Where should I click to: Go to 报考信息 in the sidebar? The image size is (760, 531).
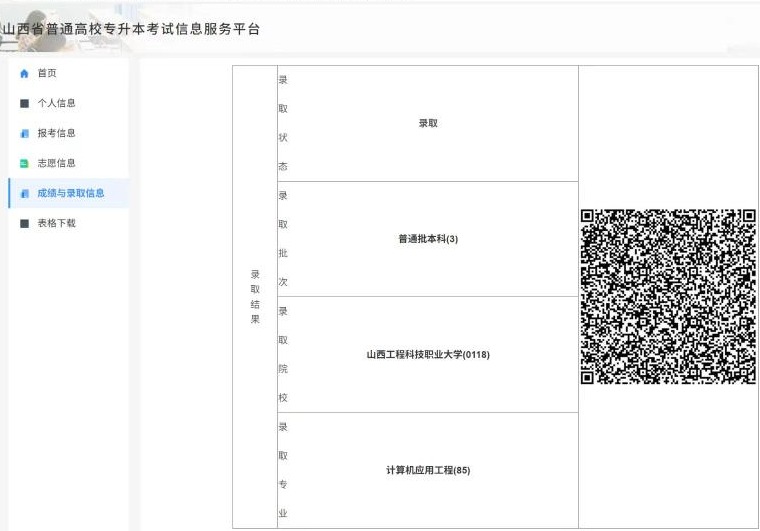[69, 133]
